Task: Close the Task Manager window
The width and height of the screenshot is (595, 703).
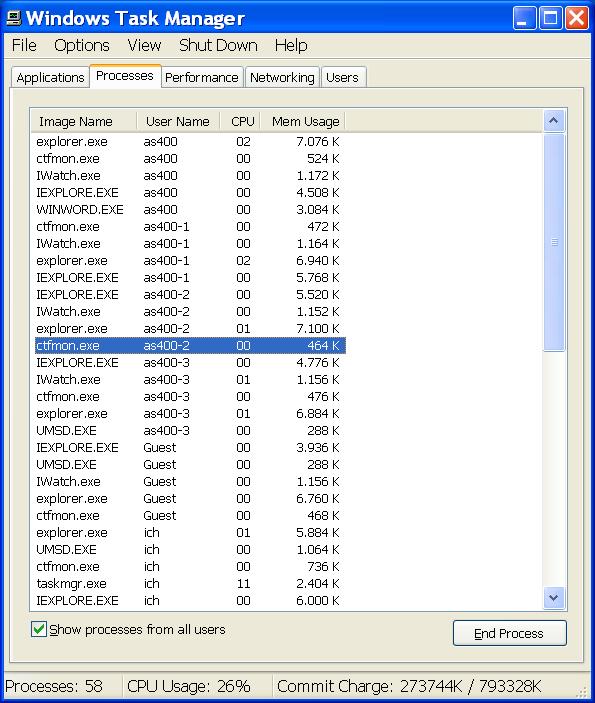Action: tap(576, 18)
